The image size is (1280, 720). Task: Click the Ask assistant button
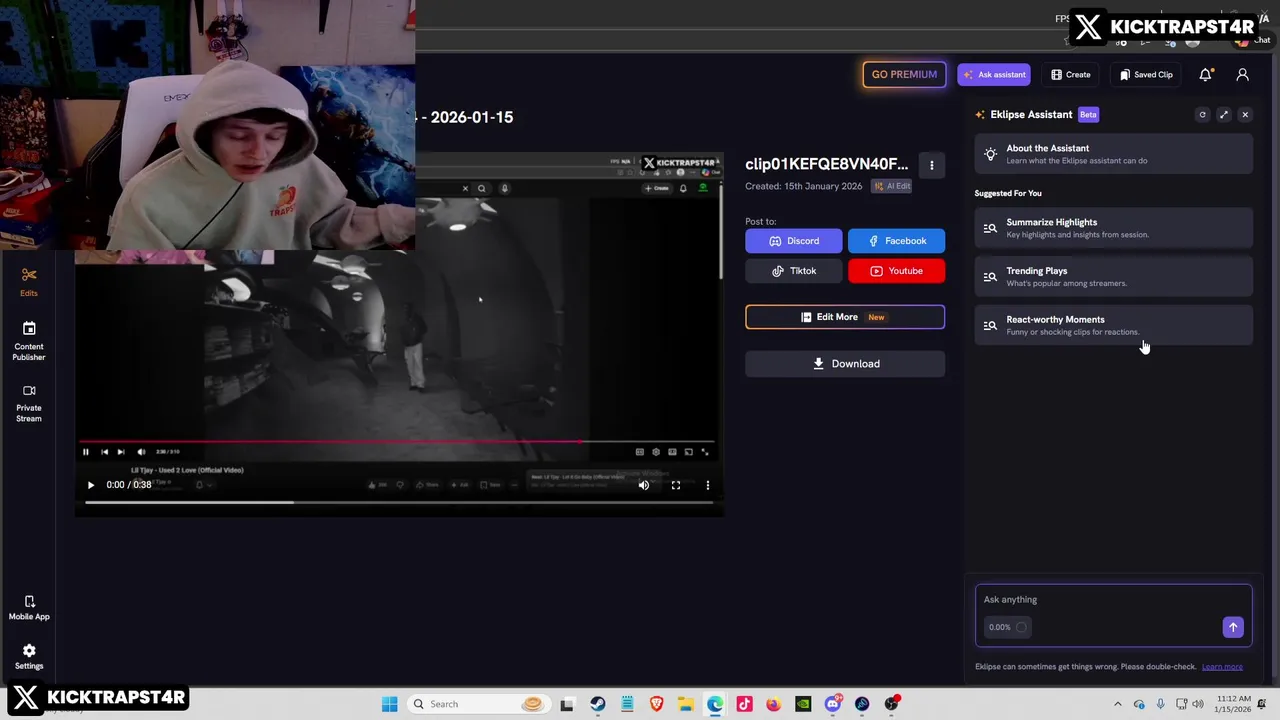pyautogui.click(x=994, y=74)
